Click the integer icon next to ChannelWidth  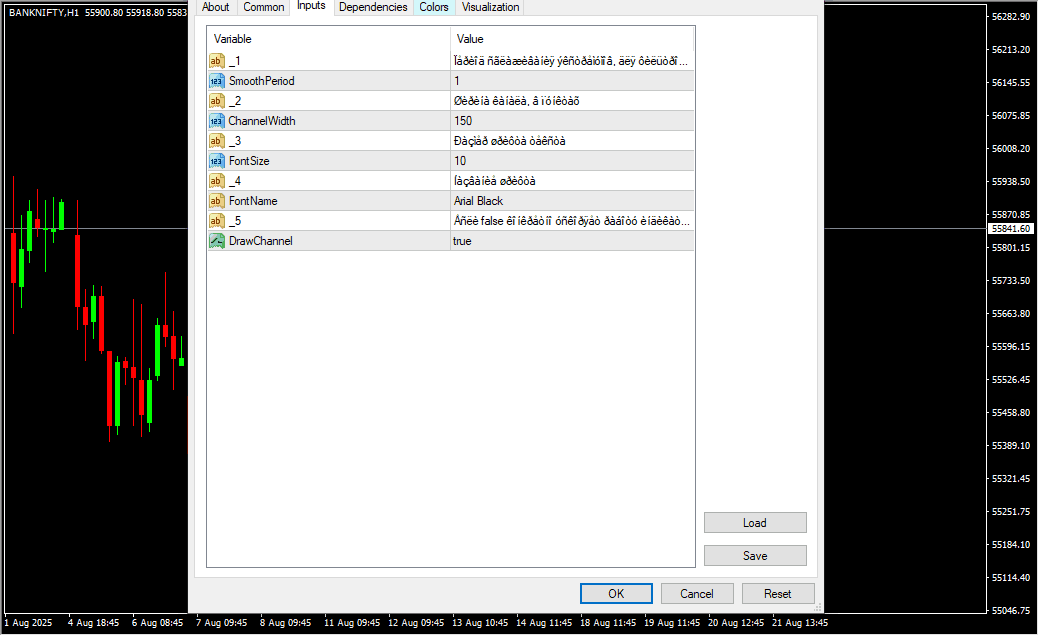pos(216,121)
